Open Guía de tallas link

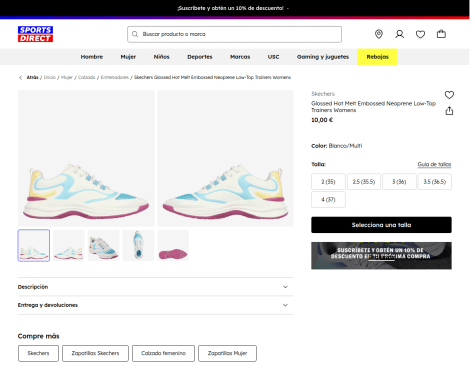[434, 164]
